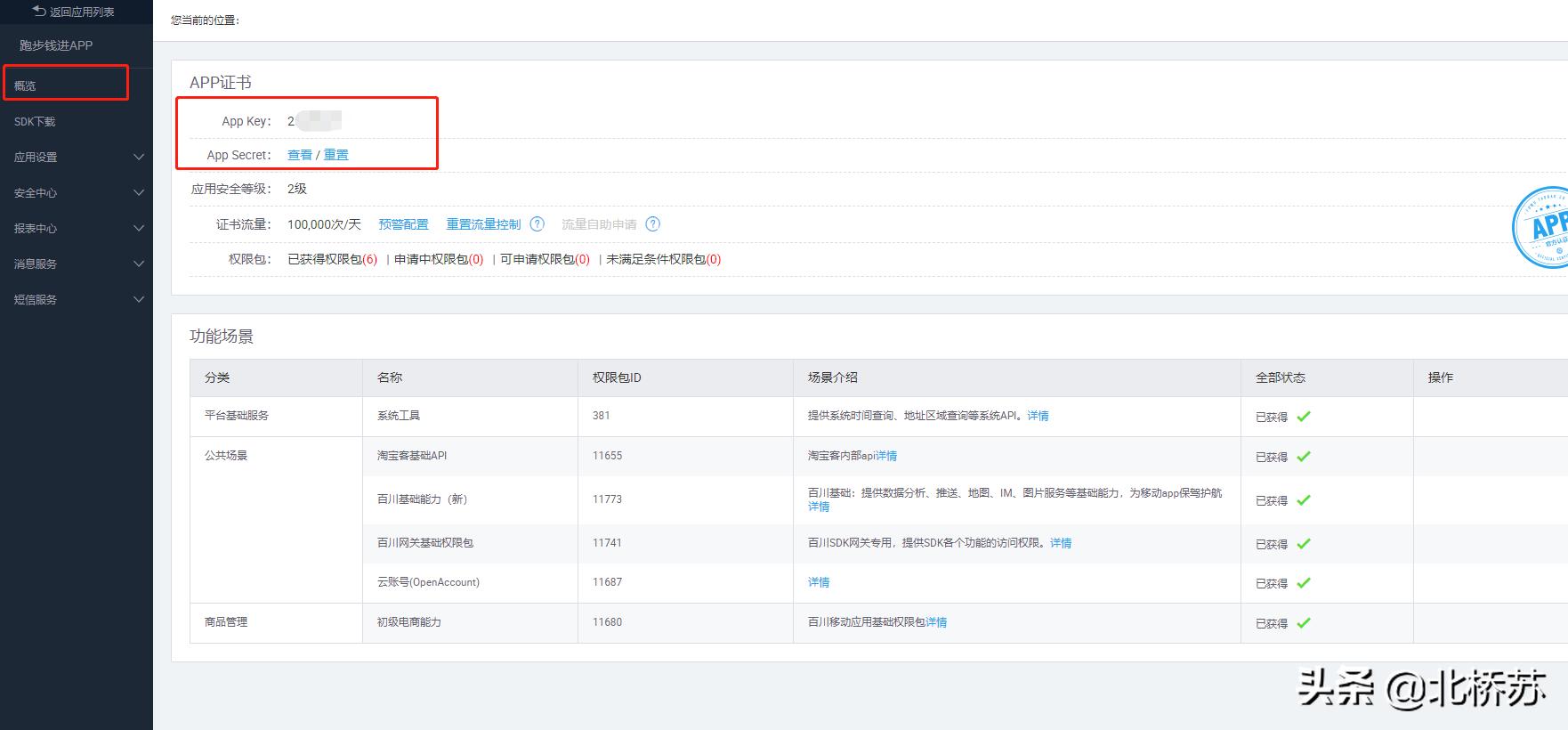Click 查看 to view App Secret
This screenshot has width=1568, height=730.
(300, 155)
